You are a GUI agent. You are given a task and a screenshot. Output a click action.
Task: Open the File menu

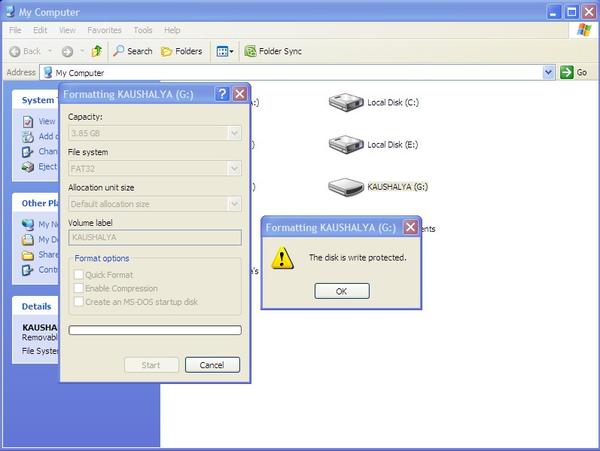15,30
